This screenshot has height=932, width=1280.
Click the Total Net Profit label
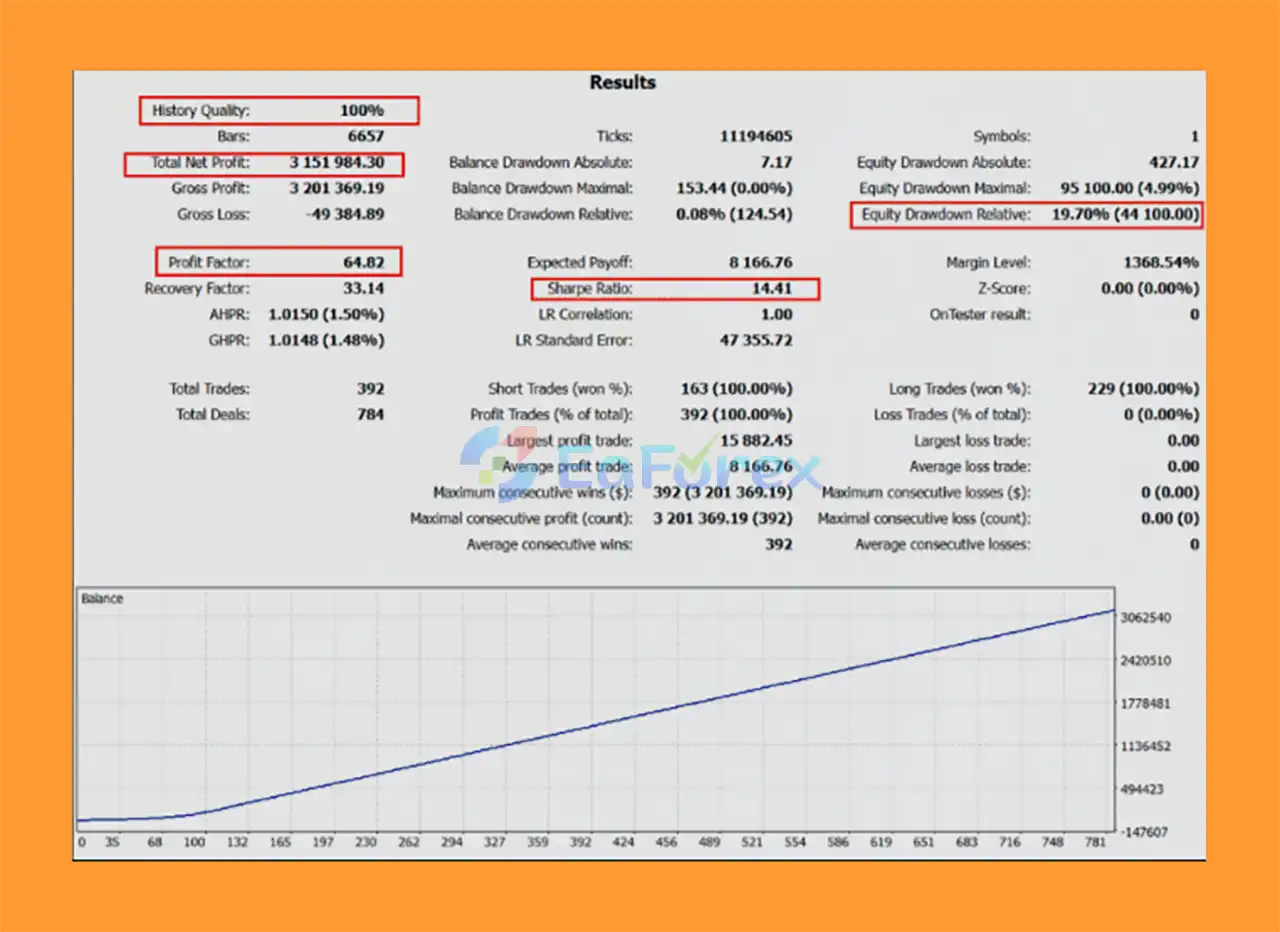200,163
